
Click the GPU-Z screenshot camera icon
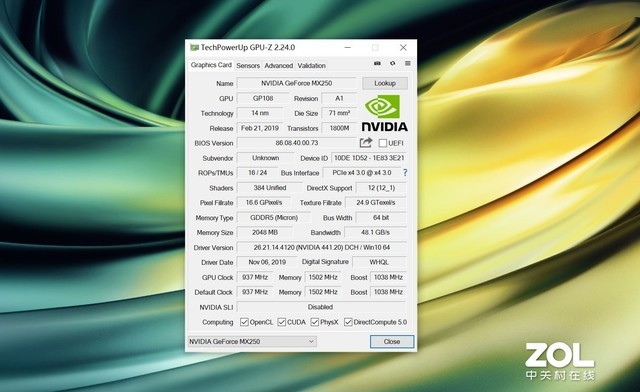377,63
